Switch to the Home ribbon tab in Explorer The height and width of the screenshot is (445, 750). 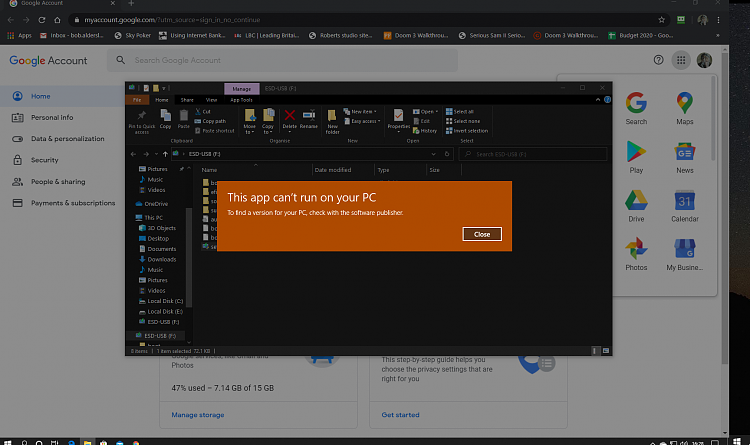coord(162,100)
